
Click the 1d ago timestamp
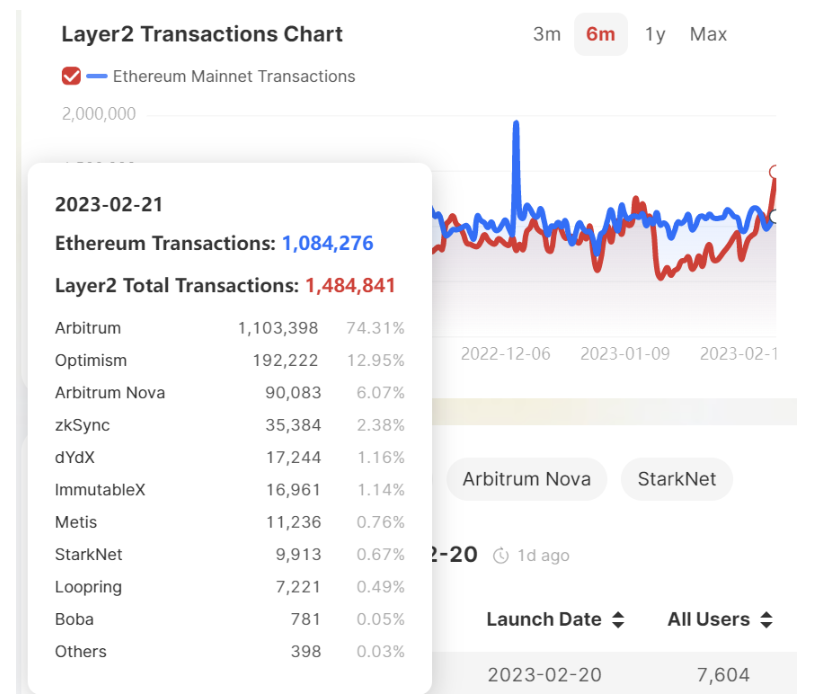543,556
